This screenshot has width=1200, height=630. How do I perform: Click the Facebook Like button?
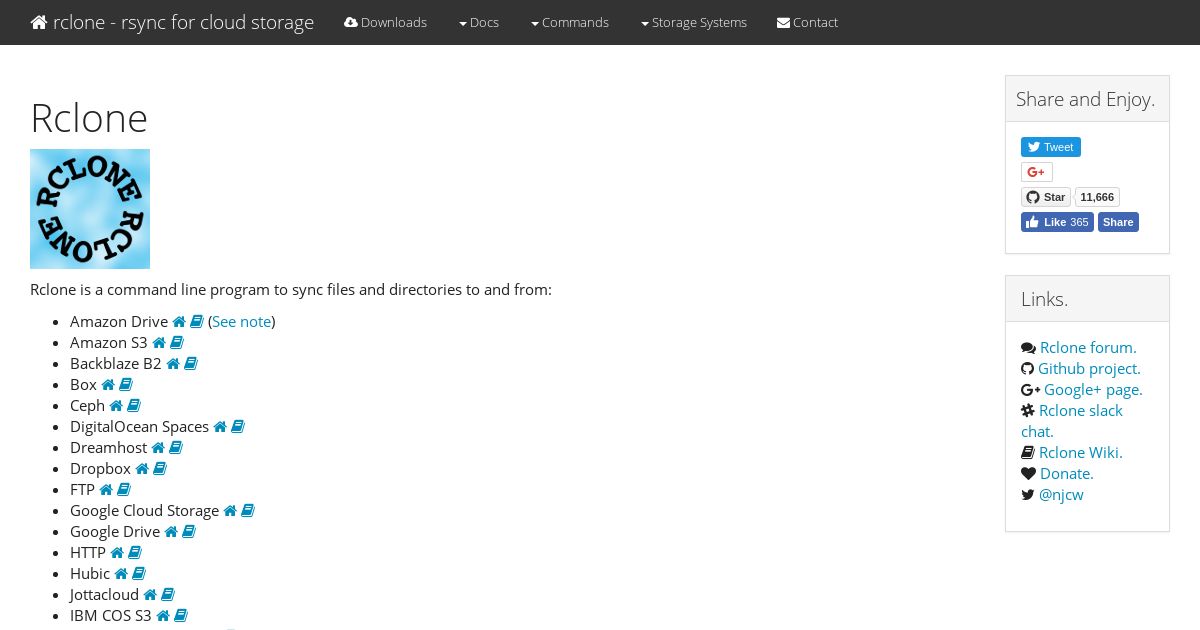pyautogui.click(x=1057, y=222)
